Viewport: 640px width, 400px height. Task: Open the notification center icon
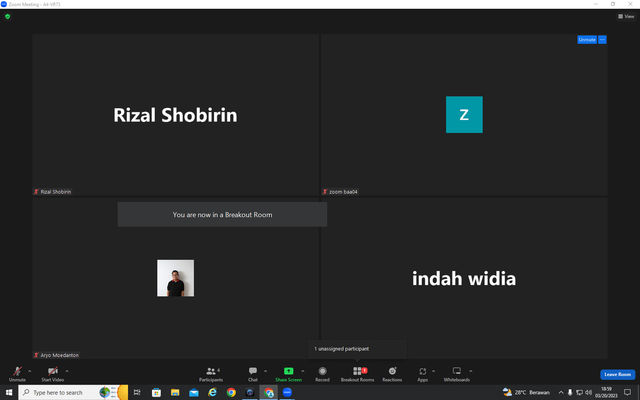[627, 392]
